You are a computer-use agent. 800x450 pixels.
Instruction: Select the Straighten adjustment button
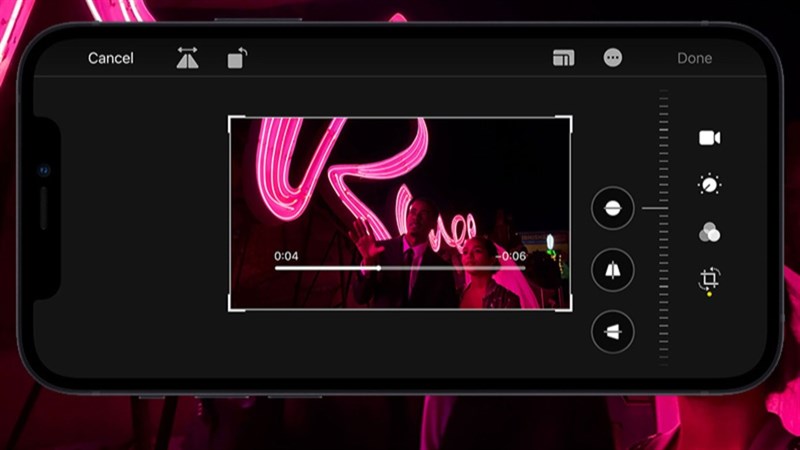click(613, 208)
